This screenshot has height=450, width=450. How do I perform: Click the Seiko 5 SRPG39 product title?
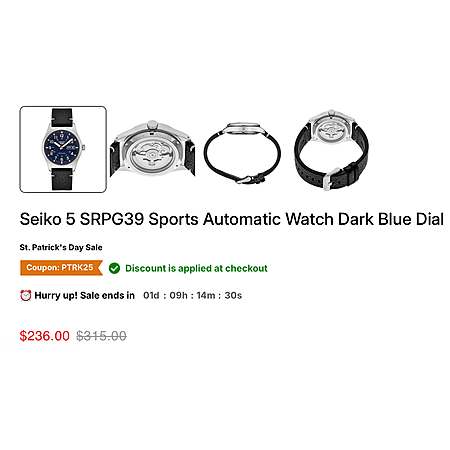coord(231,219)
